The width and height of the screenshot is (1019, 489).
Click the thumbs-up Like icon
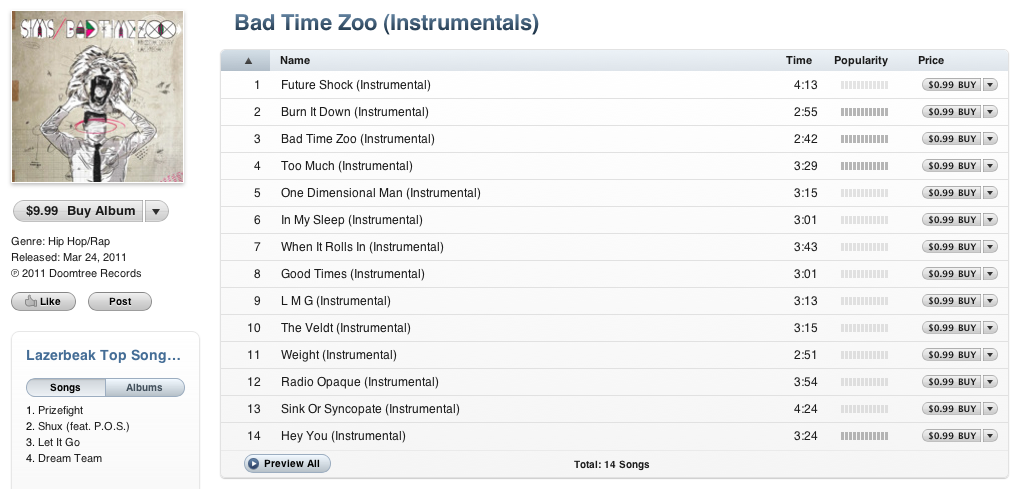pos(31,302)
